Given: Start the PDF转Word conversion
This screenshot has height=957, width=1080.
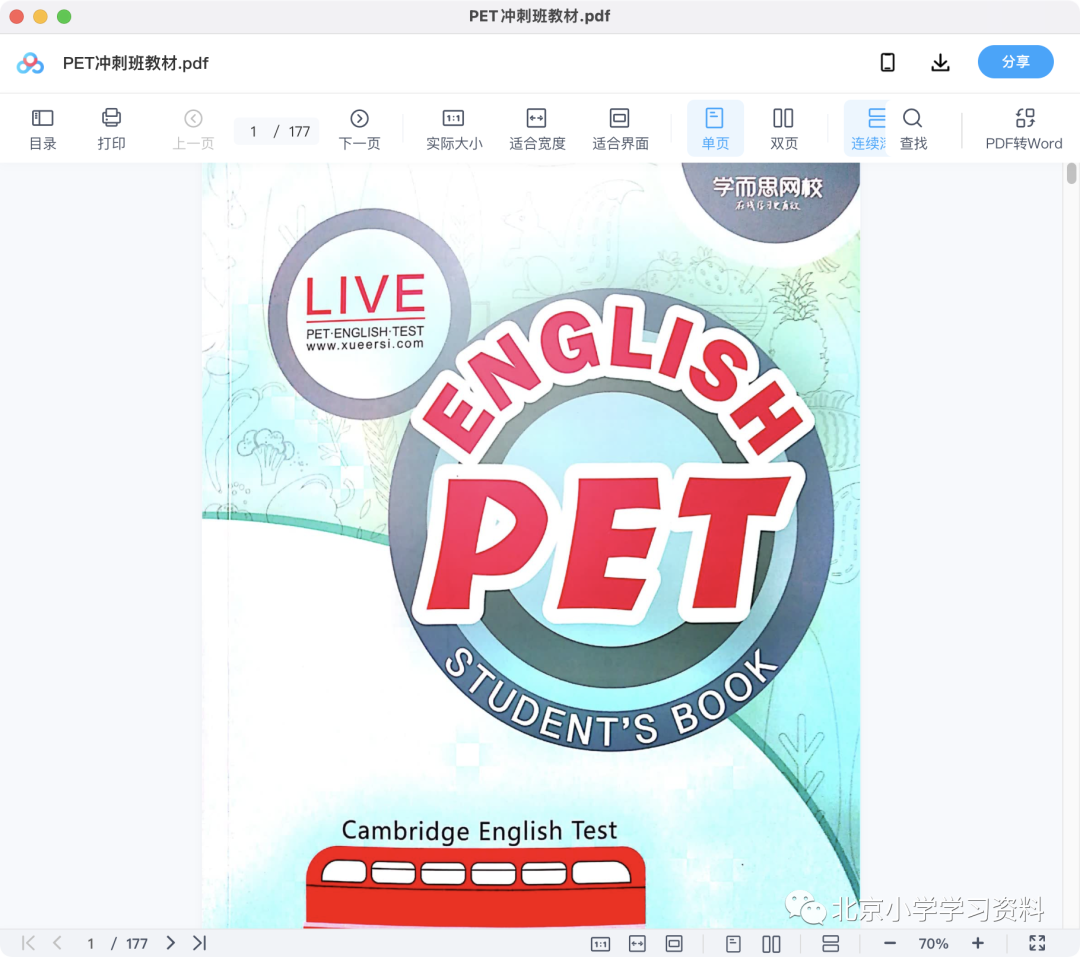Looking at the screenshot, I should point(1024,129).
